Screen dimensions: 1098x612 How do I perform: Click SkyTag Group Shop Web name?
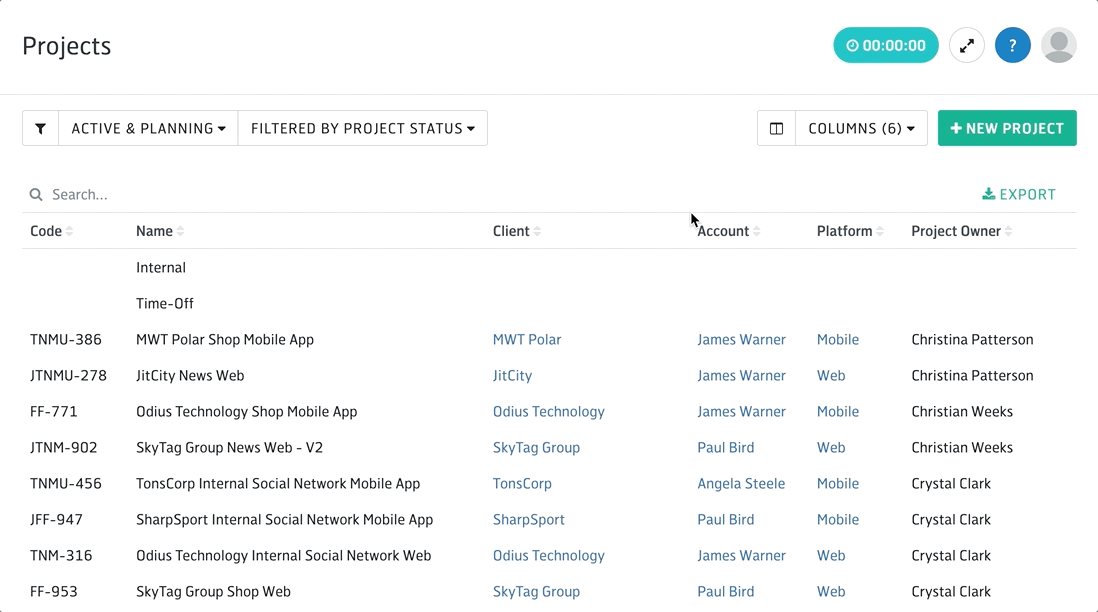click(x=213, y=592)
